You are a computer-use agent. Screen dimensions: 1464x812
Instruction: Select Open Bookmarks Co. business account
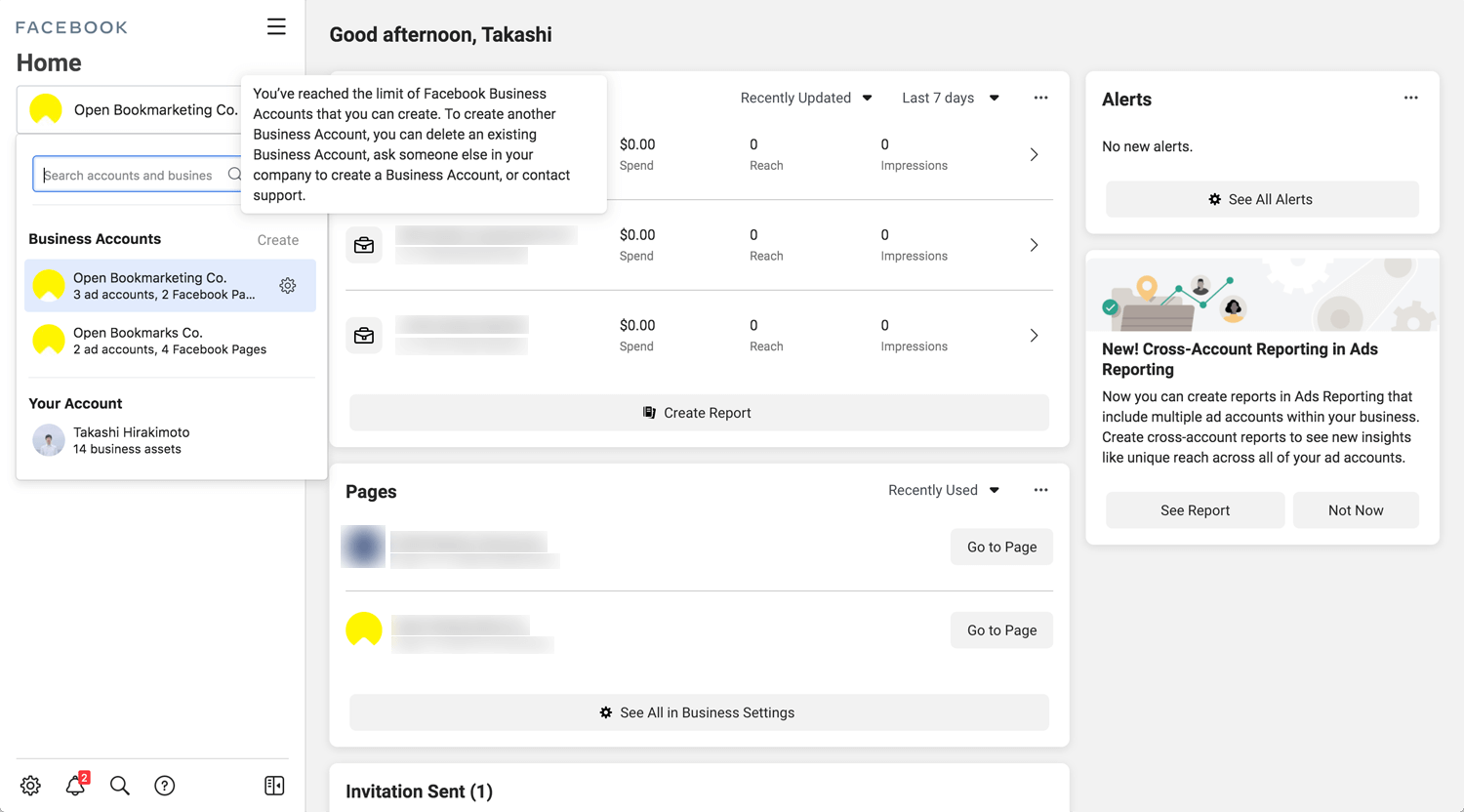click(x=170, y=341)
